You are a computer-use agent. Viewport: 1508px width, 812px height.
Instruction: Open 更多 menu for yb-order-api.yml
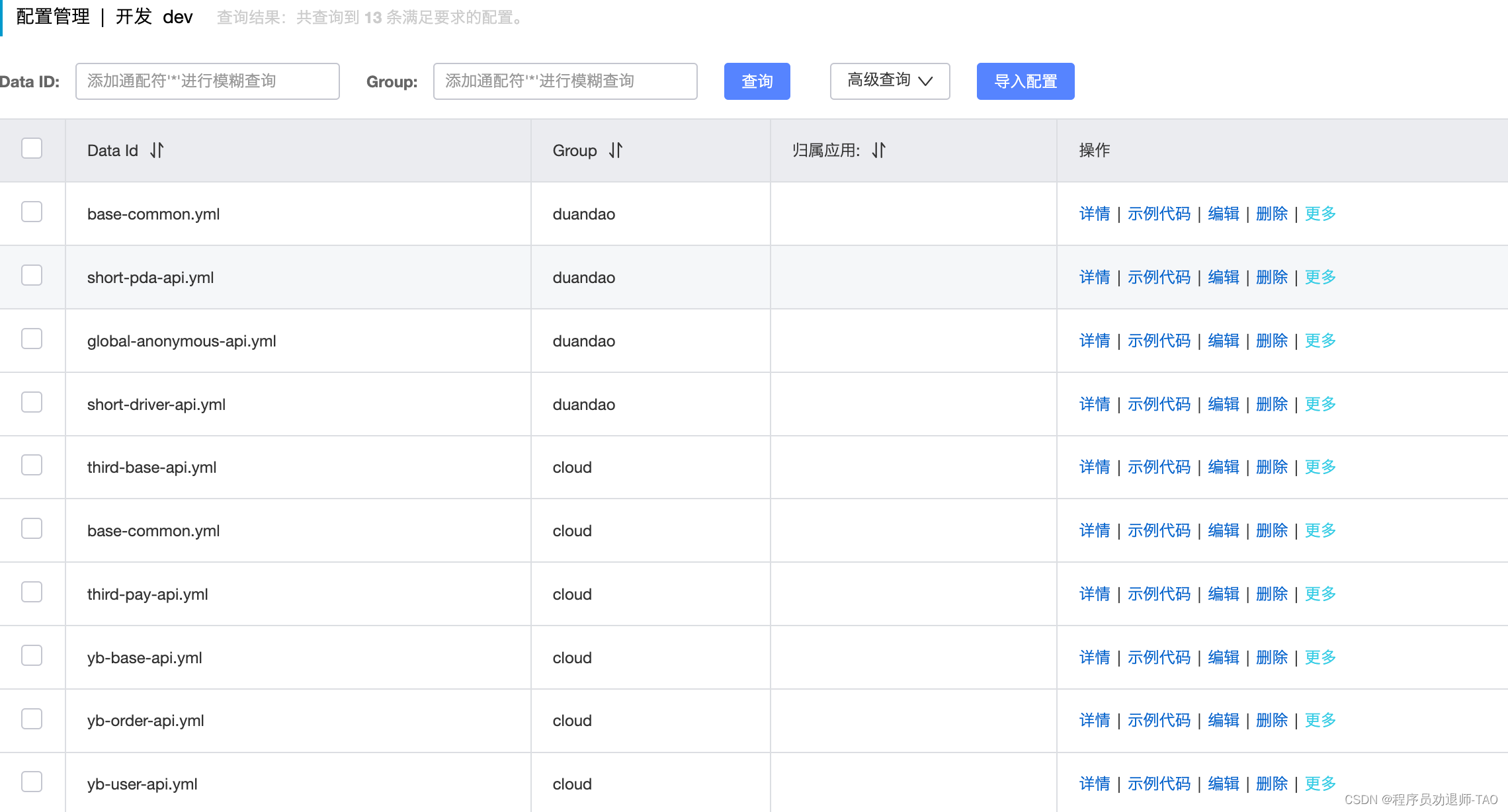coord(1320,720)
